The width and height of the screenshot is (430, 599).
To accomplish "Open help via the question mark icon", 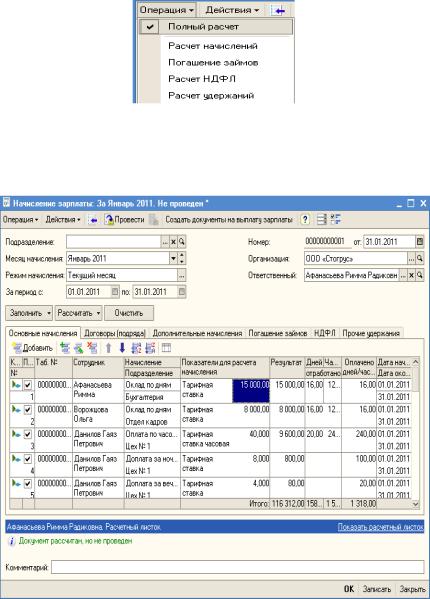I will click(x=305, y=220).
